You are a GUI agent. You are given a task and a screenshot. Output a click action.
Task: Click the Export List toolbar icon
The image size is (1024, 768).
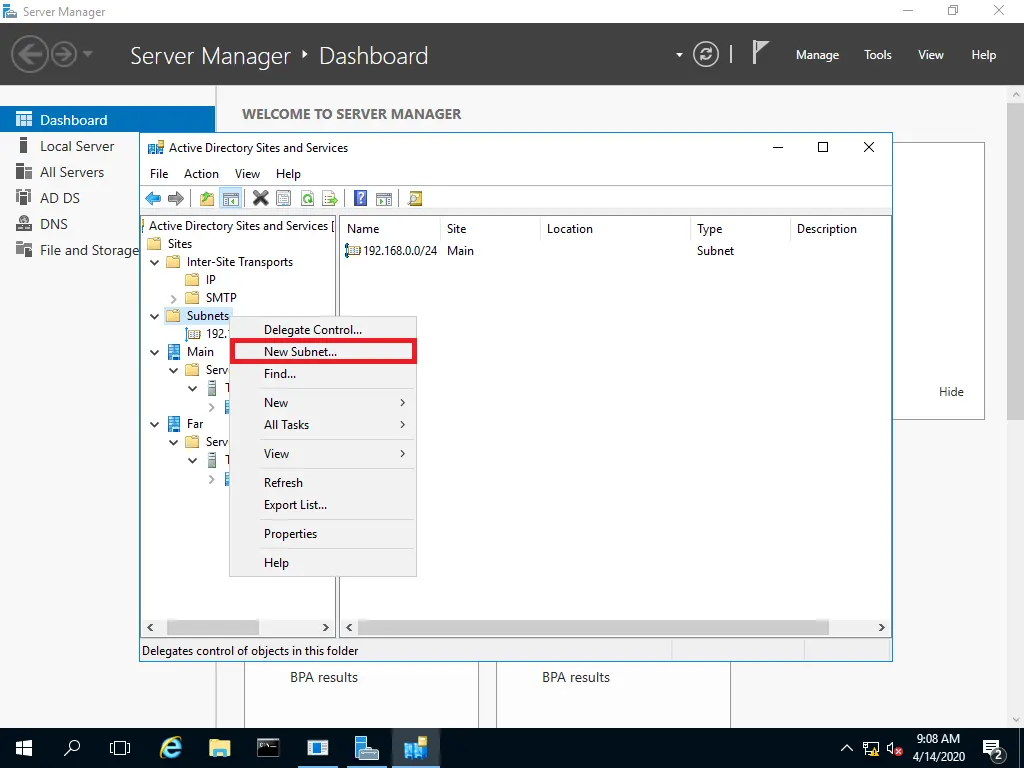click(330, 199)
